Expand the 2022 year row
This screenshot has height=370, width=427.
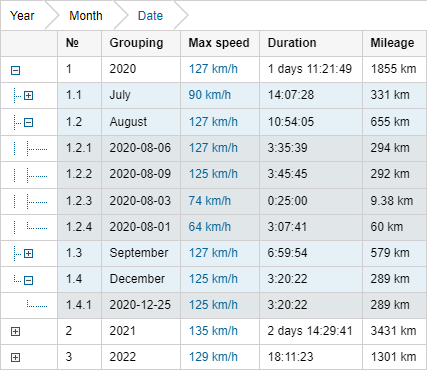[16, 358]
